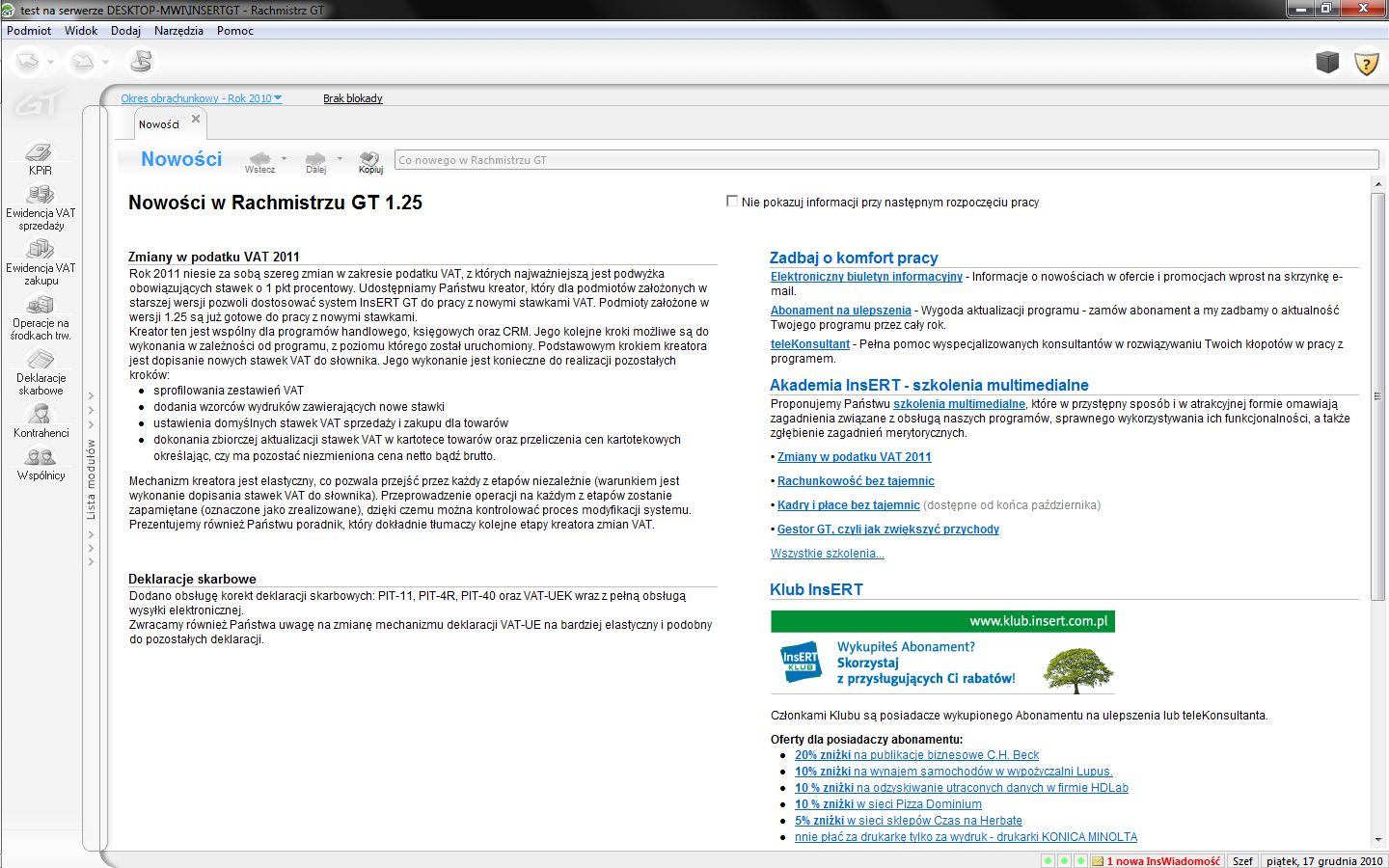Click the dark cube icon at top right
Viewport: 1389px width, 868px height.
[1327, 62]
